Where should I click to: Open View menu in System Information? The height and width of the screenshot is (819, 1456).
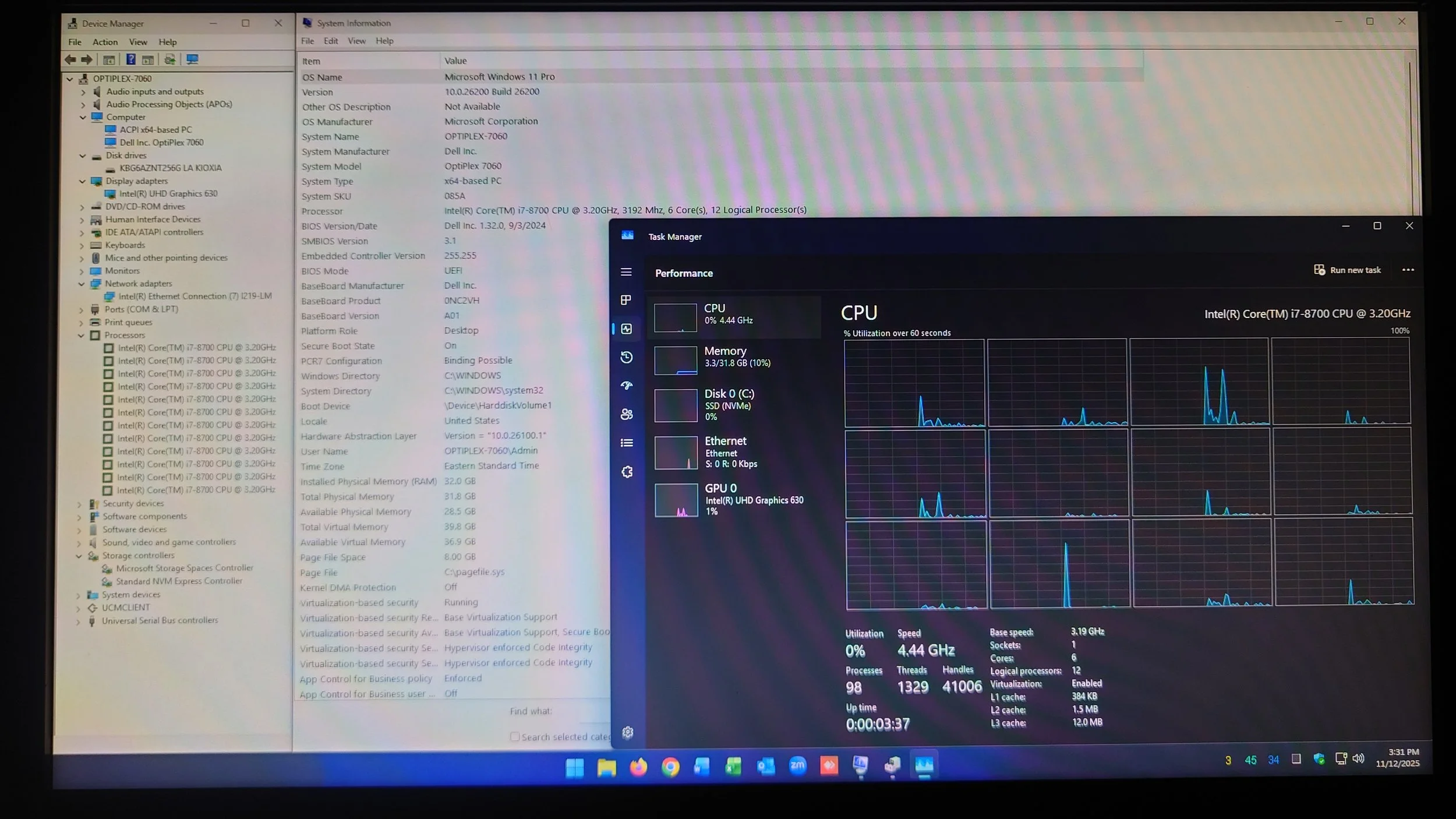tap(356, 41)
